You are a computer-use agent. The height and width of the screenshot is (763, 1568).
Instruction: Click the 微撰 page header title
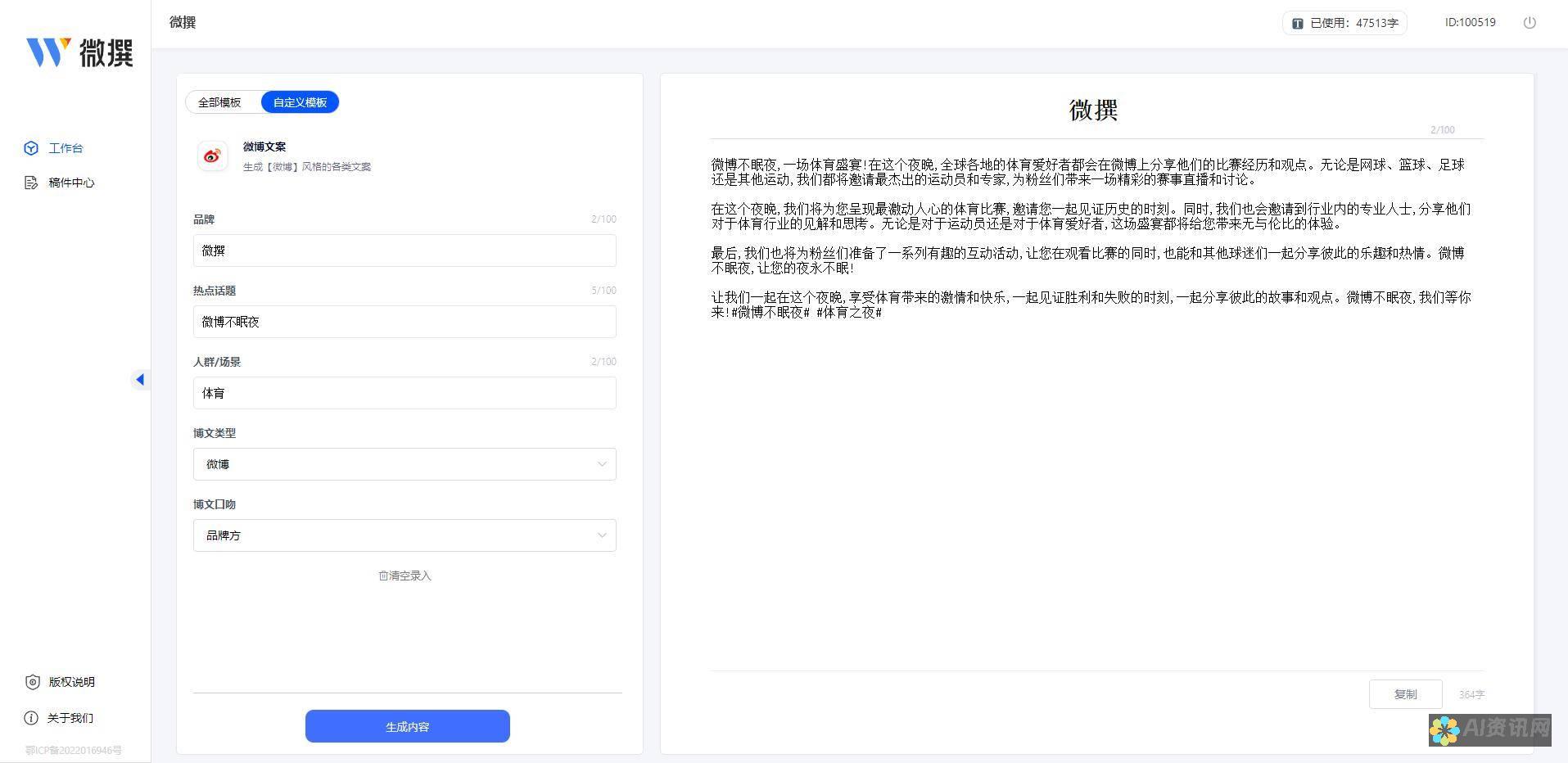coord(183,23)
